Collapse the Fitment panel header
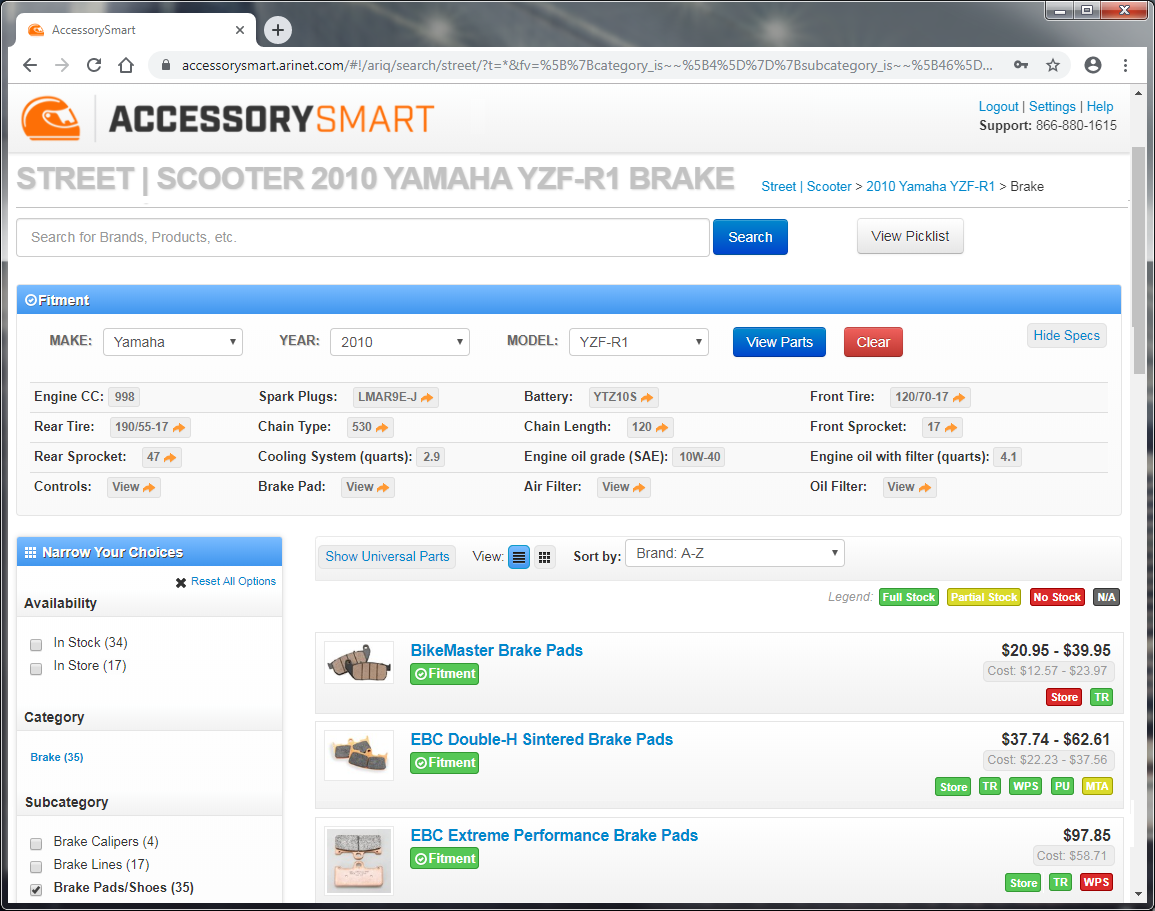 point(569,300)
